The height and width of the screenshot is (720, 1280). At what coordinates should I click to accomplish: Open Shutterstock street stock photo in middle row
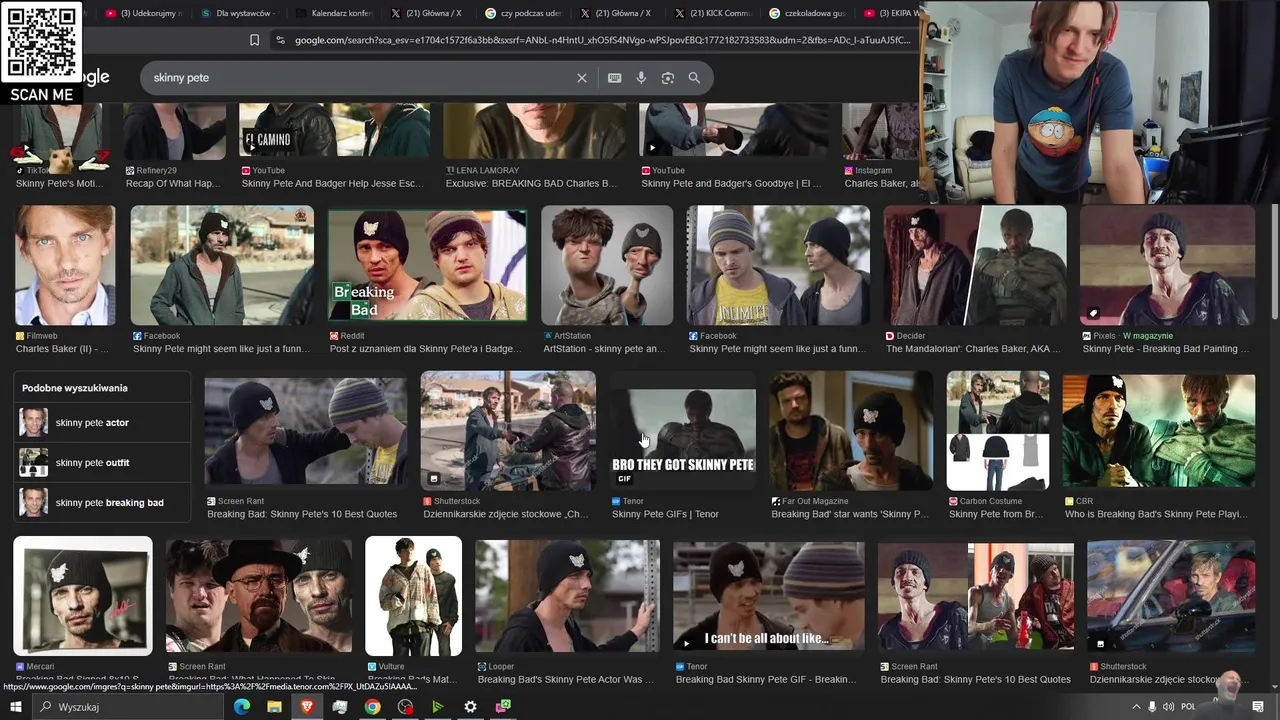pos(508,430)
